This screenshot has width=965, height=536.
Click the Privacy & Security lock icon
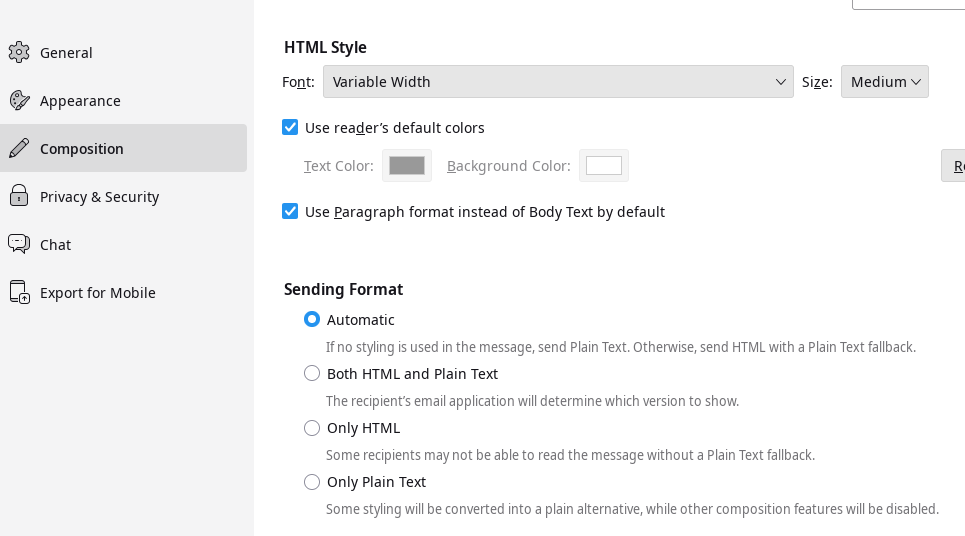pyautogui.click(x=19, y=196)
